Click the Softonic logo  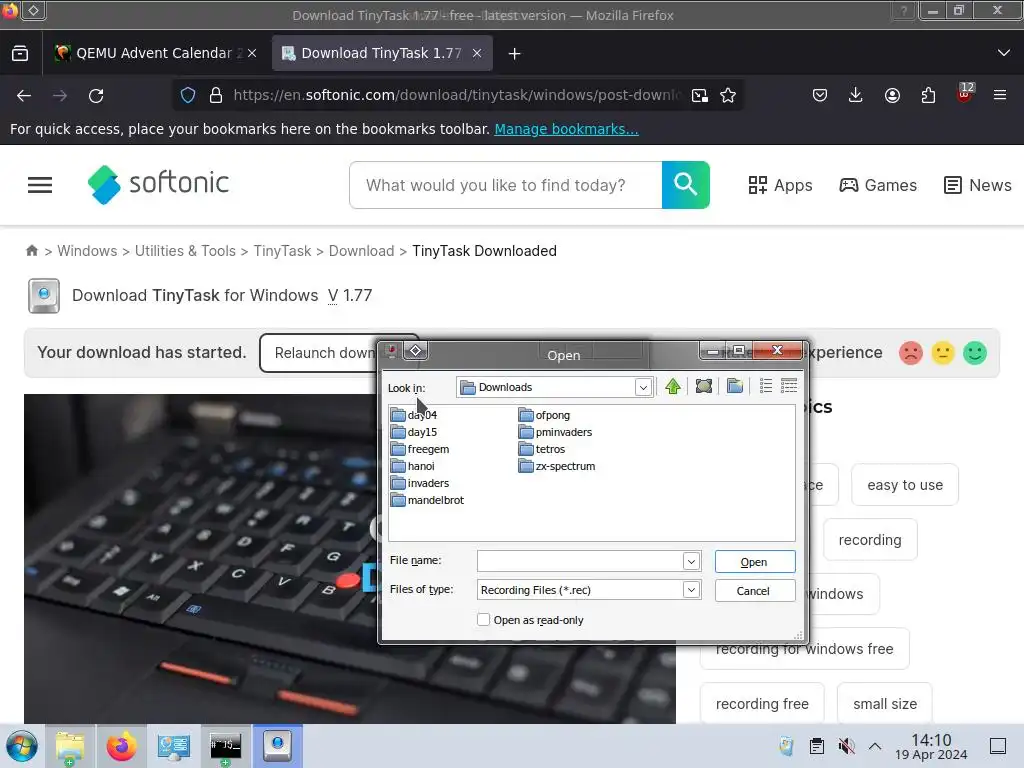tap(158, 184)
